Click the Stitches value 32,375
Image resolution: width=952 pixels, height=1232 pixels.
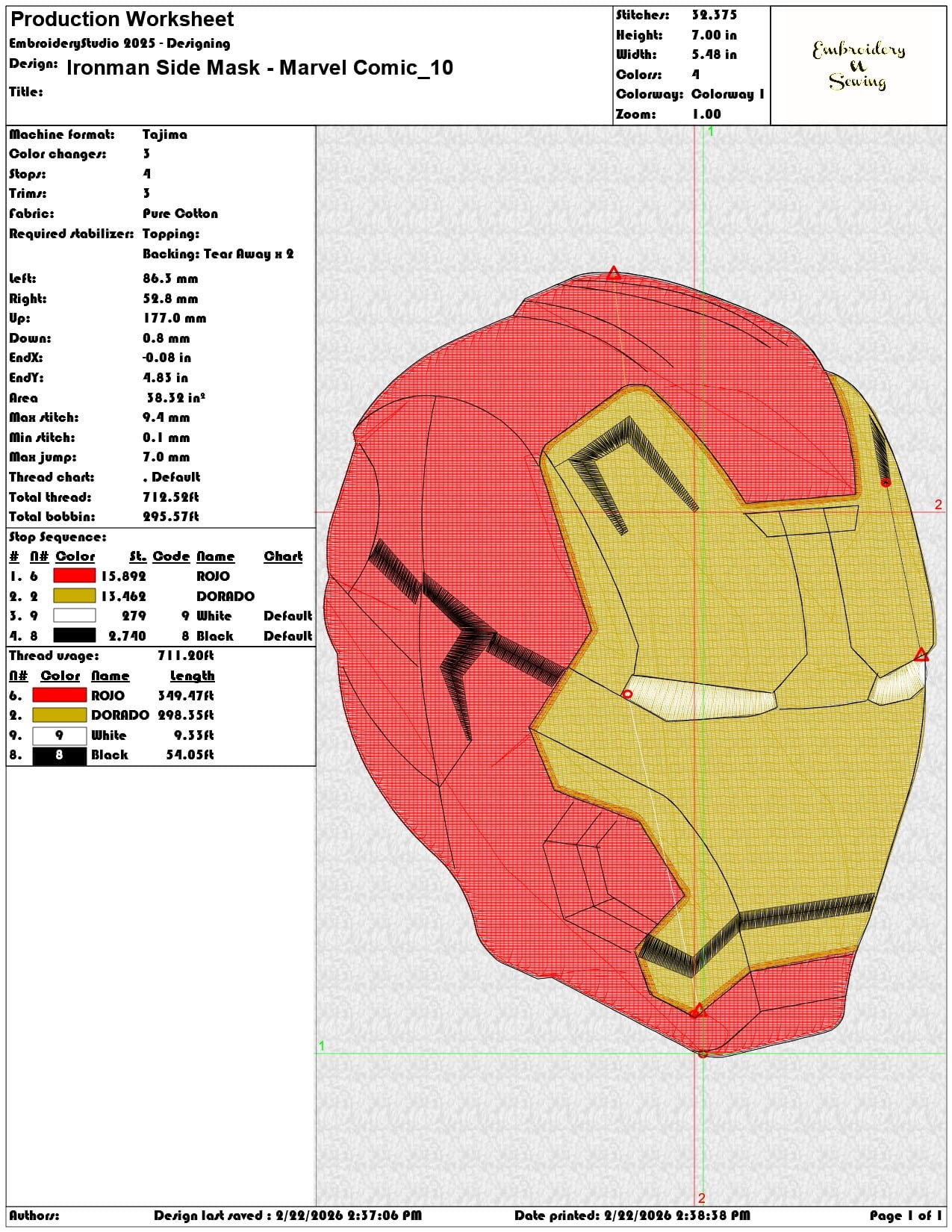coord(715,15)
